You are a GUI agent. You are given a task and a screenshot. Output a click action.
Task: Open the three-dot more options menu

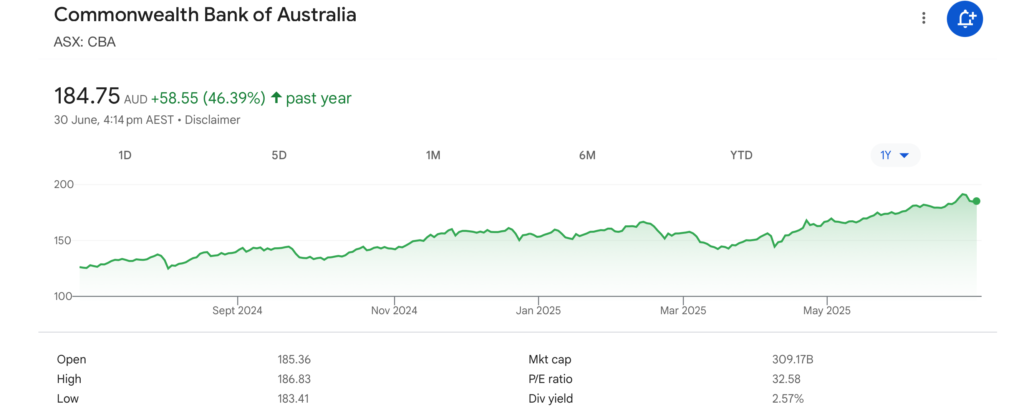tap(923, 18)
